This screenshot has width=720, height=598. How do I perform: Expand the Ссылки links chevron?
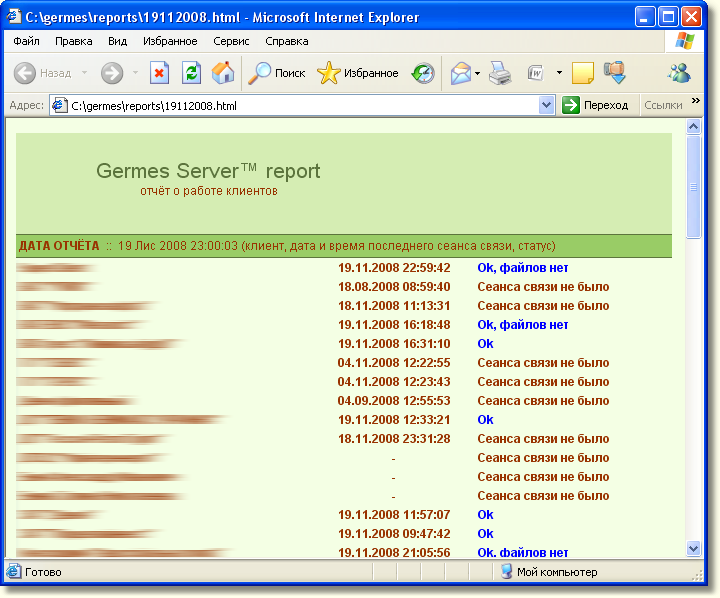point(696,101)
